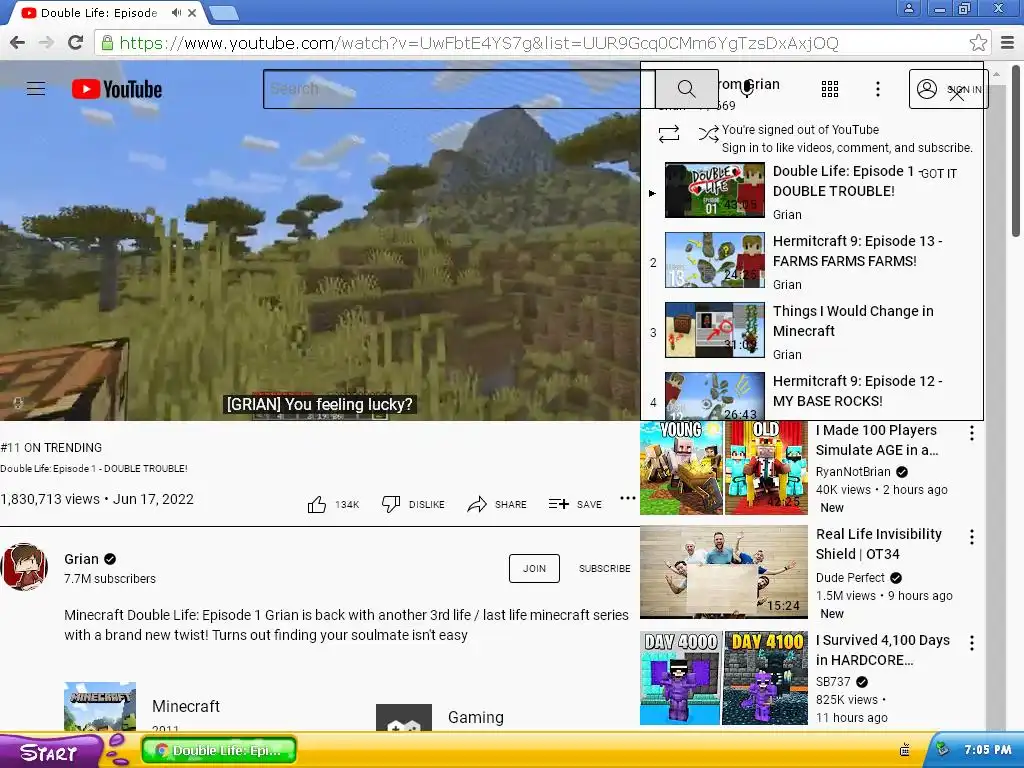The image size is (1024, 768).
Task: Click the Chrome user profile icon in titlebar
Action: 908,8
